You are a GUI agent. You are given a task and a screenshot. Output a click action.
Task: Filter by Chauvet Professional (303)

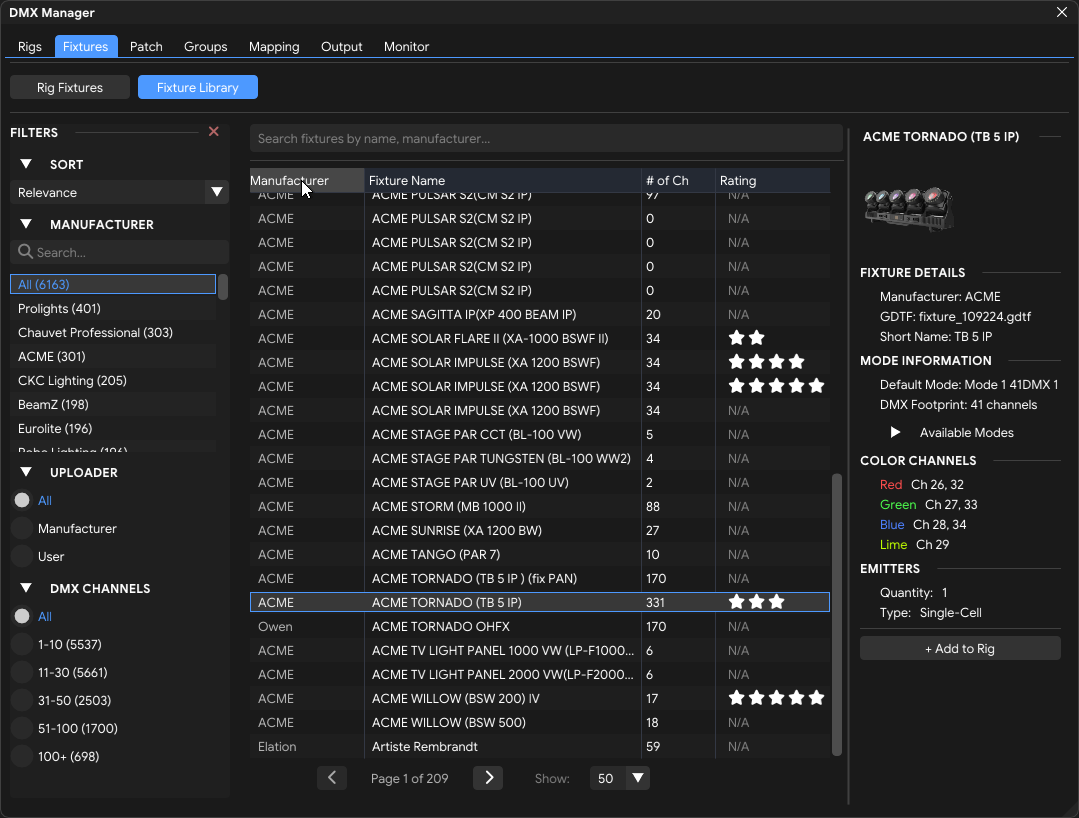[x=113, y=332]
